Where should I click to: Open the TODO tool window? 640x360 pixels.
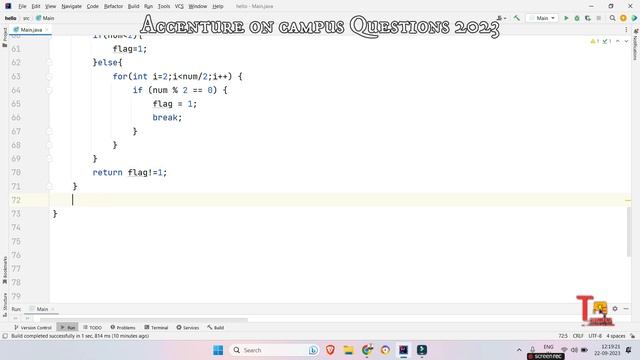[92, 327]
